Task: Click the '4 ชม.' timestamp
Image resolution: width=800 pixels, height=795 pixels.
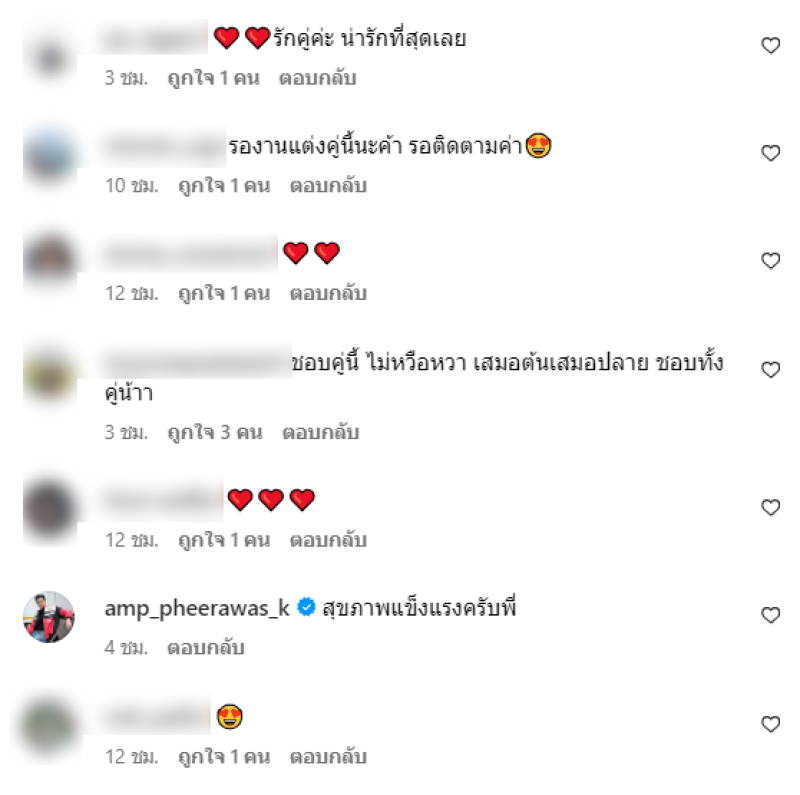Action: (126, 648)
